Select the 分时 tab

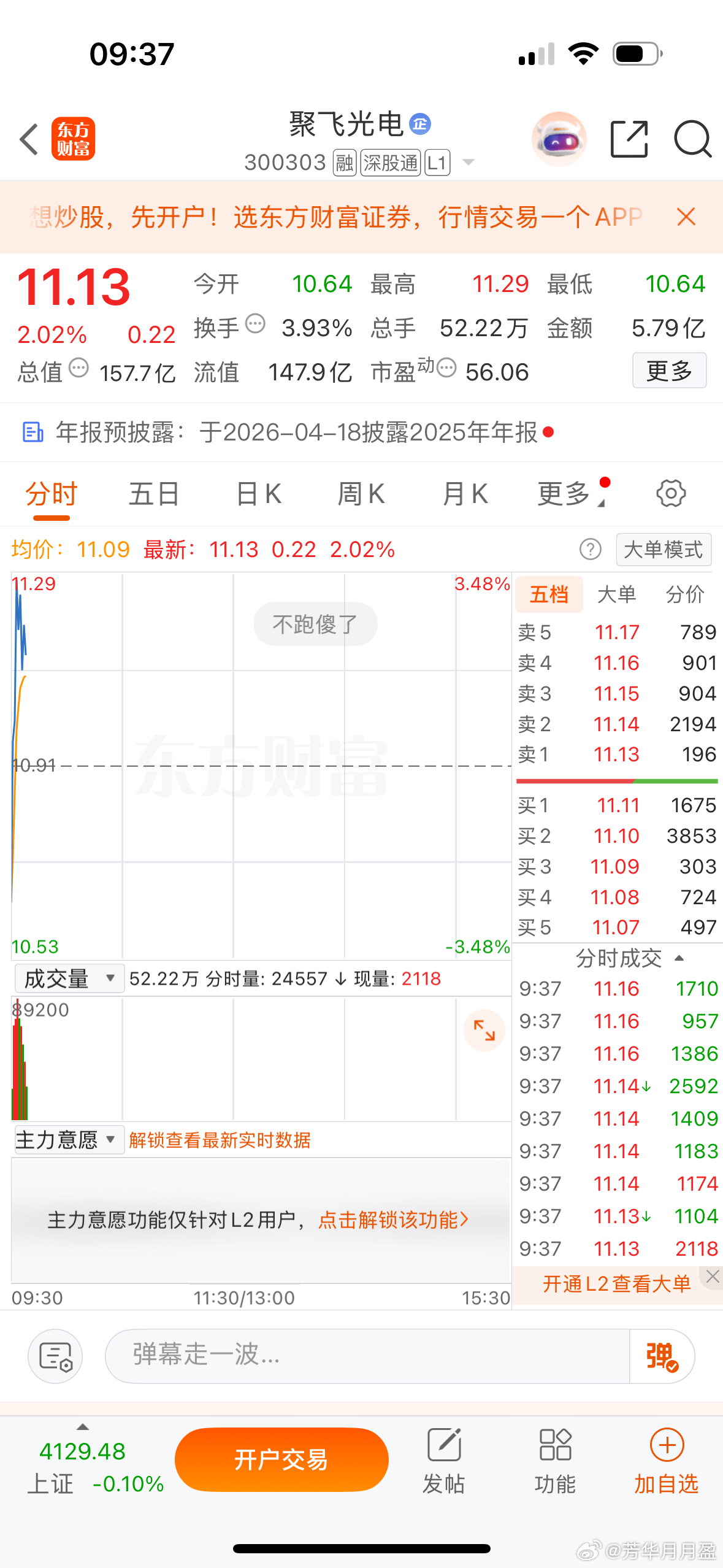pyautogui.click(x=52, y=494)
